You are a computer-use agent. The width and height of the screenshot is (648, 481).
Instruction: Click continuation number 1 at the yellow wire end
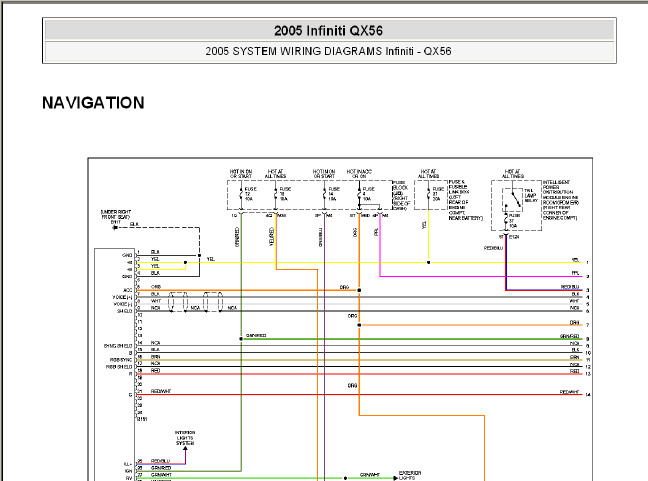click(587, 262)
